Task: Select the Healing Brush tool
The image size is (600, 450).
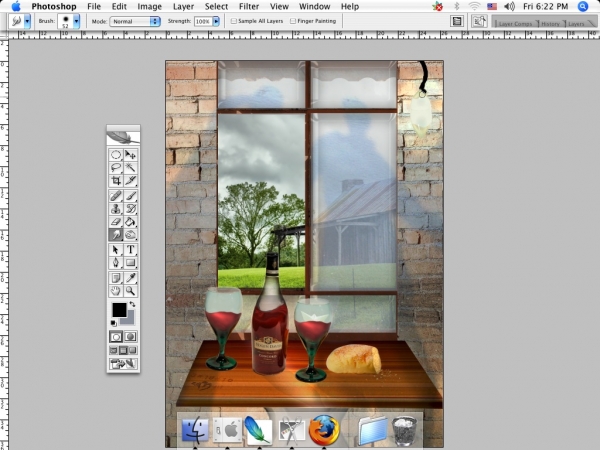Action: click(x=116, y=196)
